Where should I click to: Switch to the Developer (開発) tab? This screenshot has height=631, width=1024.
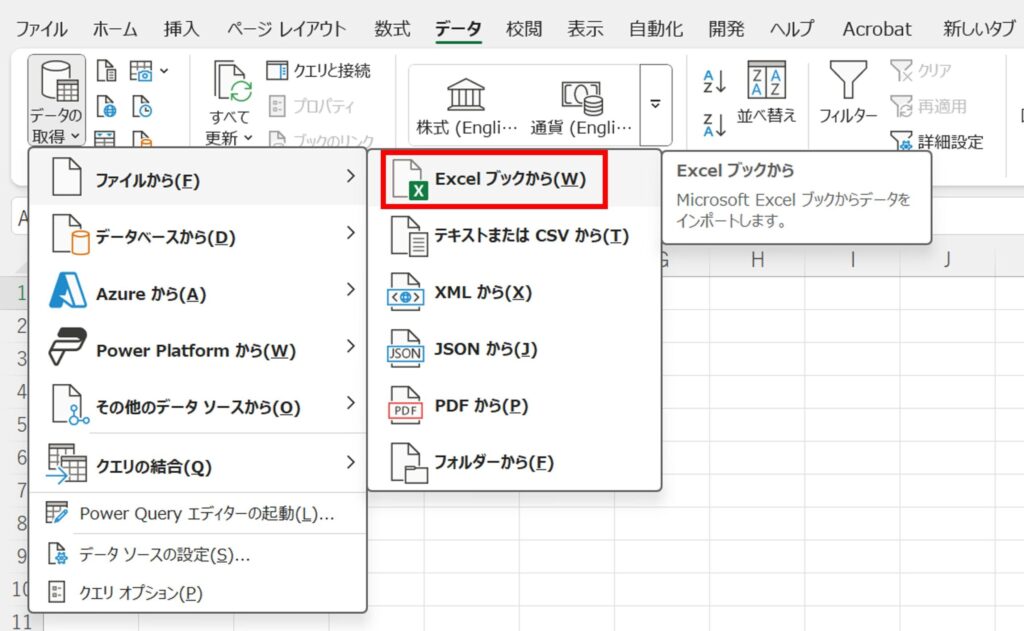[726, 29]
